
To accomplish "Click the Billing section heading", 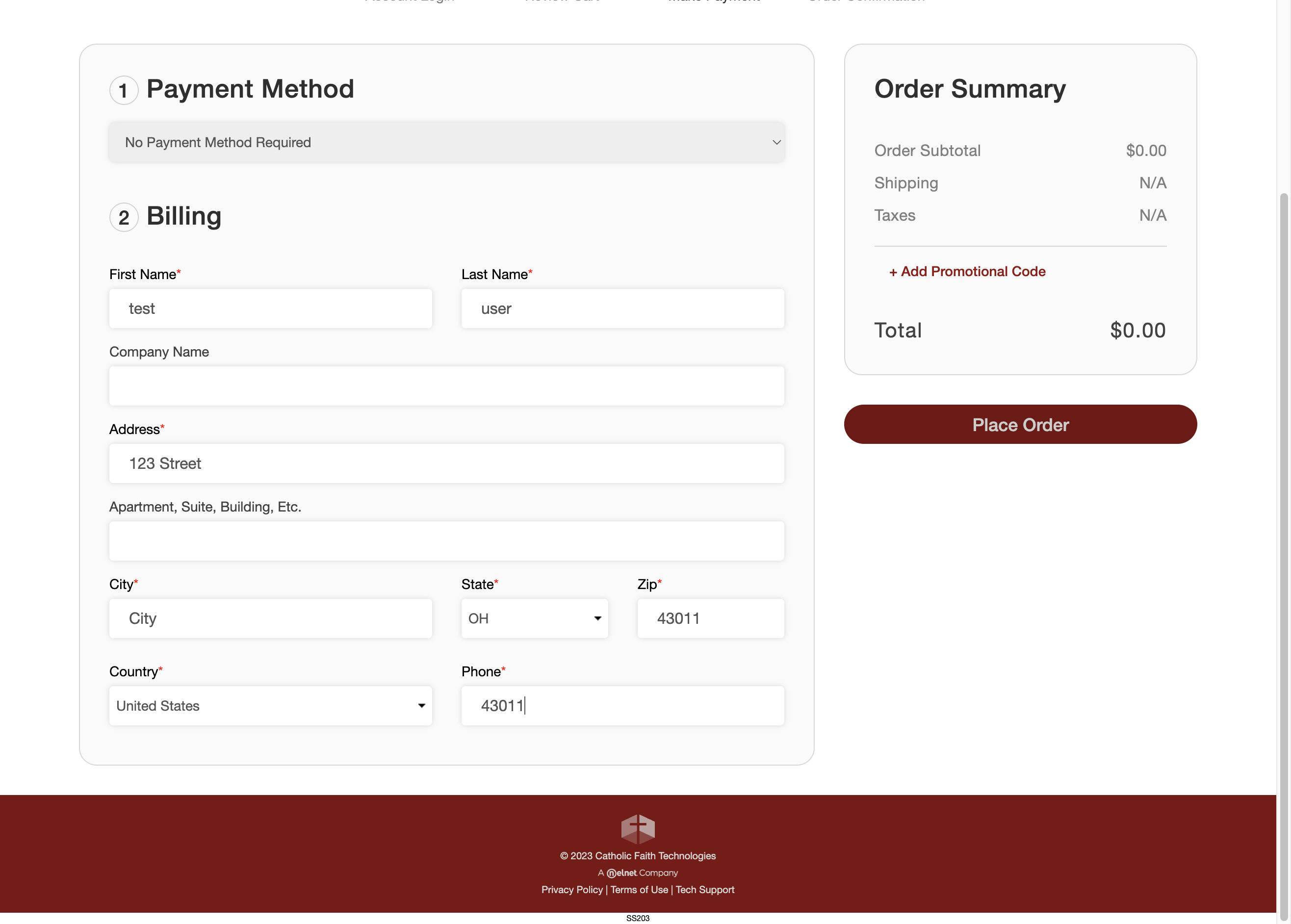I will pyautogui.click(x=184, y=216).
